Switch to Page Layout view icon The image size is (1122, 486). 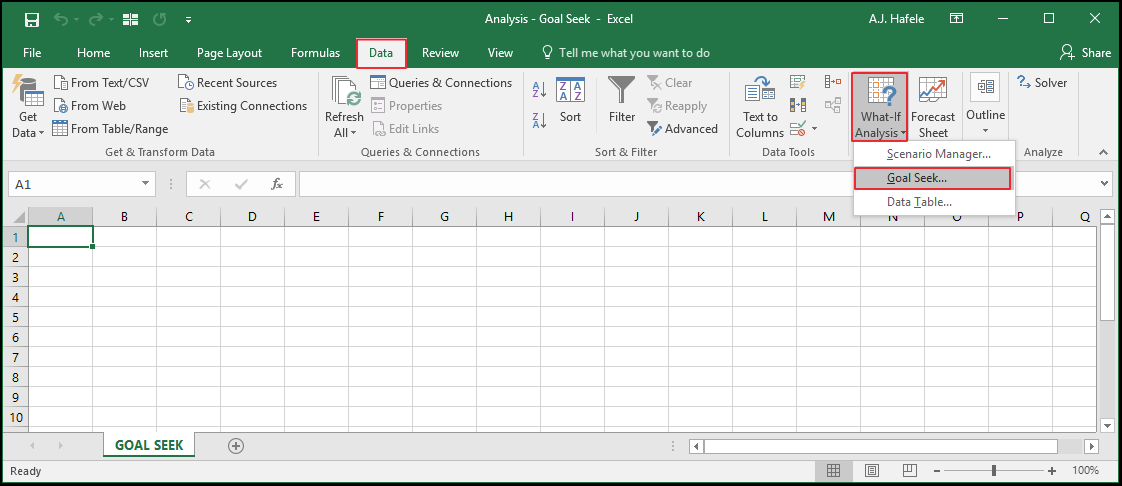(871, 470)
